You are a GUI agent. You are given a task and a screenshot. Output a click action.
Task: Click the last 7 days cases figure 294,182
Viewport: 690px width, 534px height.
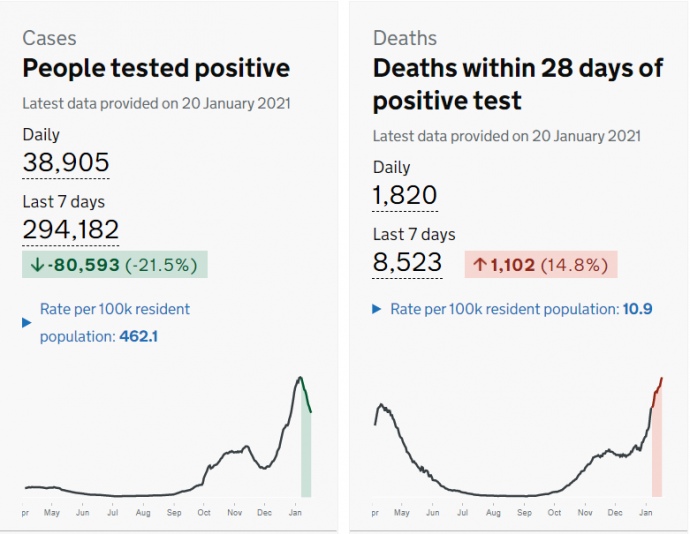[x=70, y=229]
